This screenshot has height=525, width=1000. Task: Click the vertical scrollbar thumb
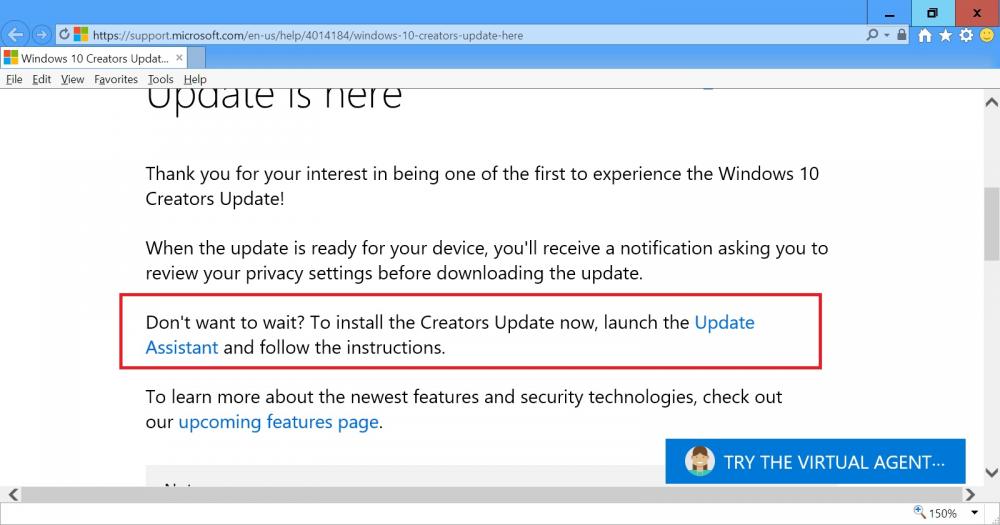[992, 224]
